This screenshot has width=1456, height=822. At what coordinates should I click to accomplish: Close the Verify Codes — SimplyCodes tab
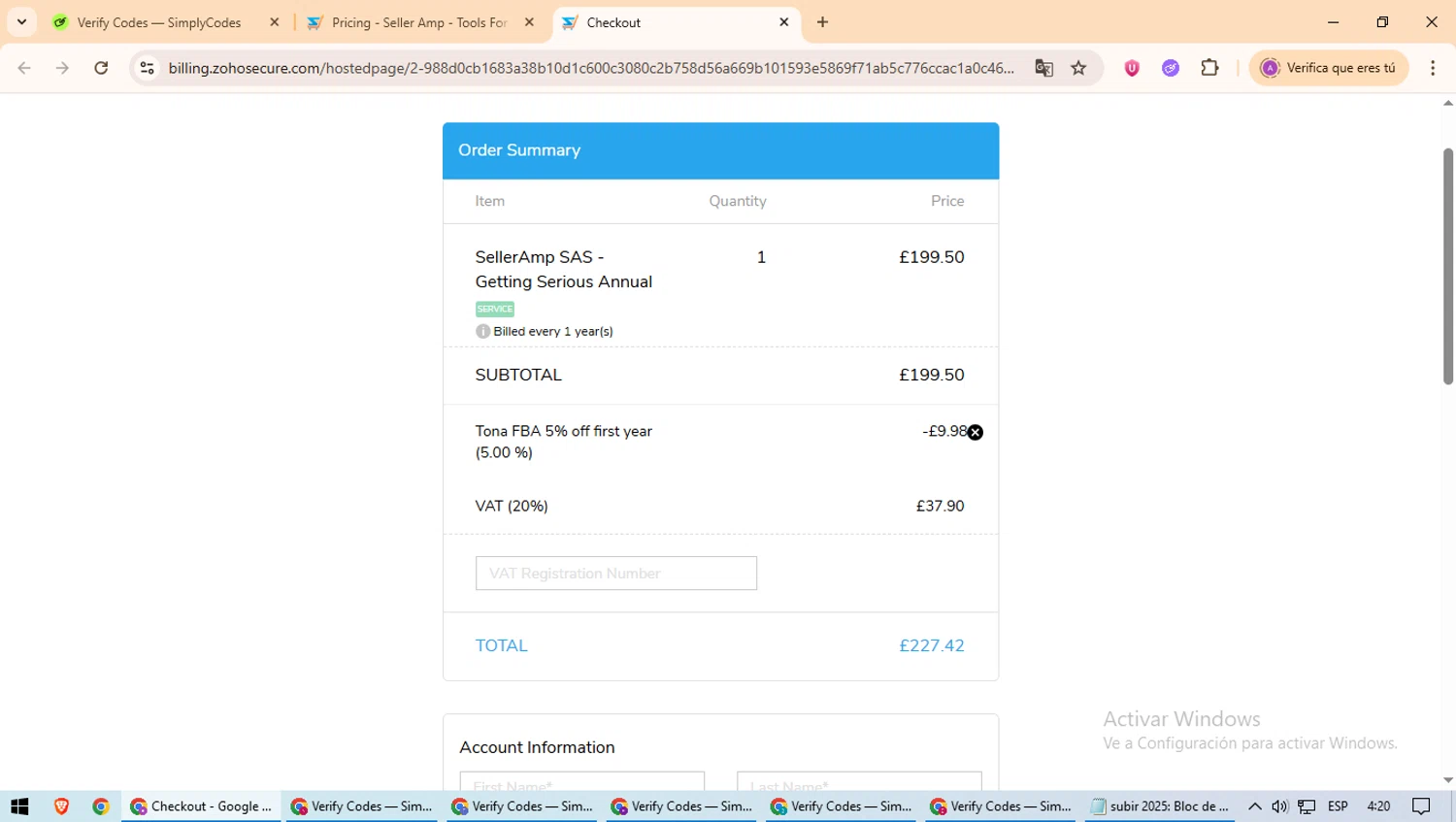(x=275, y=22)
